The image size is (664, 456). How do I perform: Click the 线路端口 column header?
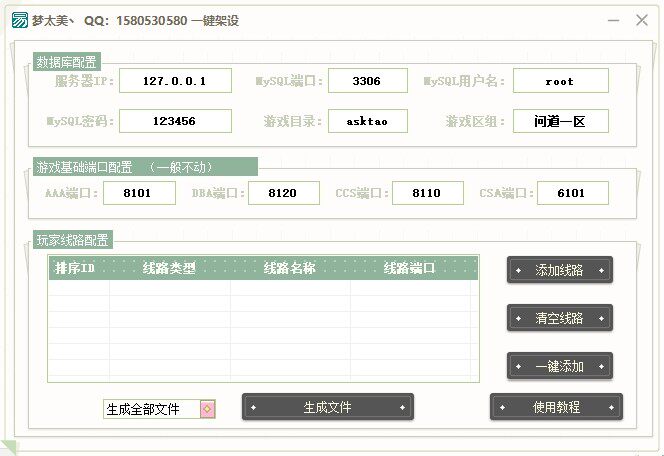tap(409, 268)
